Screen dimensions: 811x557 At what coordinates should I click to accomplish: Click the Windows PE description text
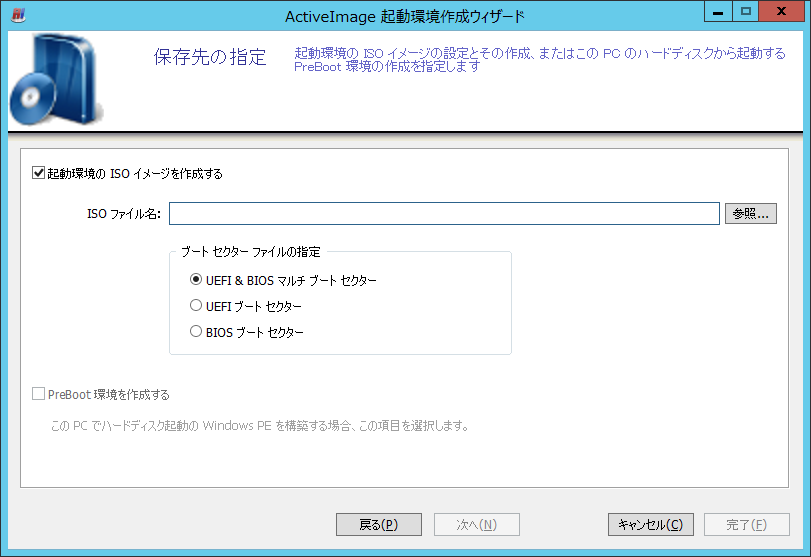(260, 426)
